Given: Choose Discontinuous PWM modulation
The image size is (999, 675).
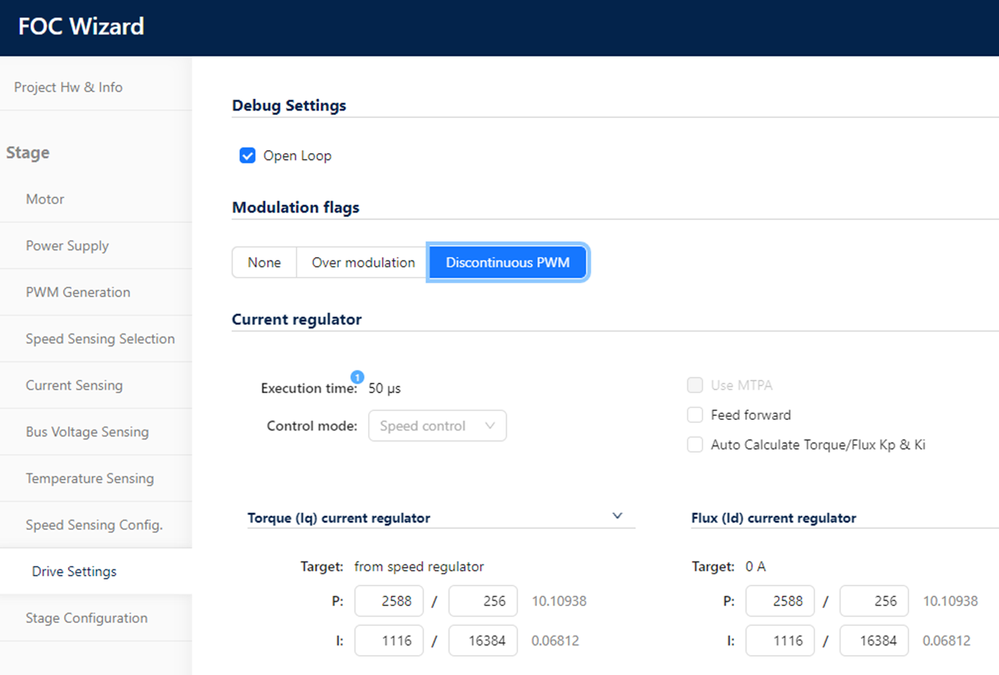Looking at the screenshot, I should click(508, 263).
